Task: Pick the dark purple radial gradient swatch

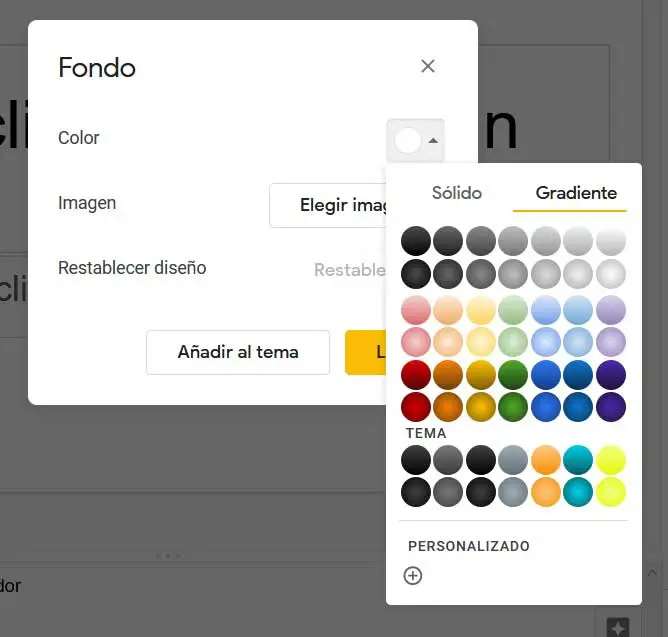Action: tap(610, 407)
